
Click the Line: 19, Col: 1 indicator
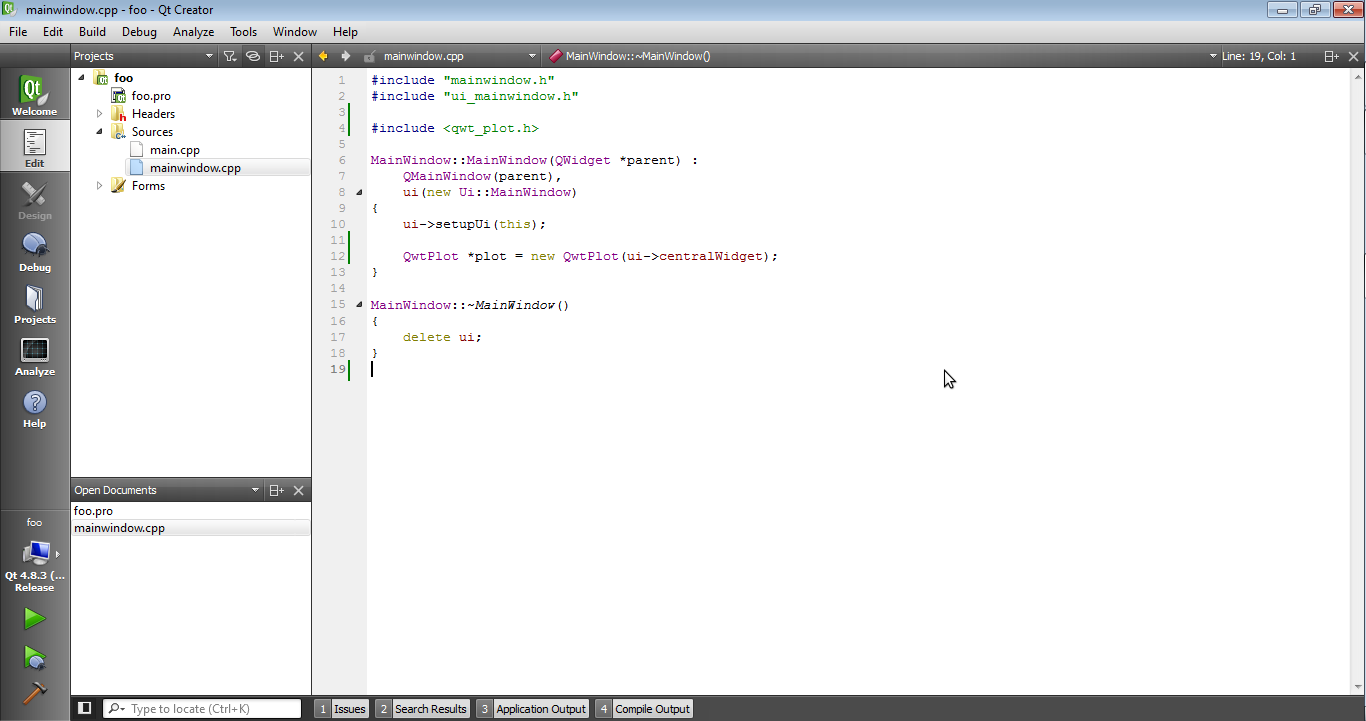coord(1258,56)
